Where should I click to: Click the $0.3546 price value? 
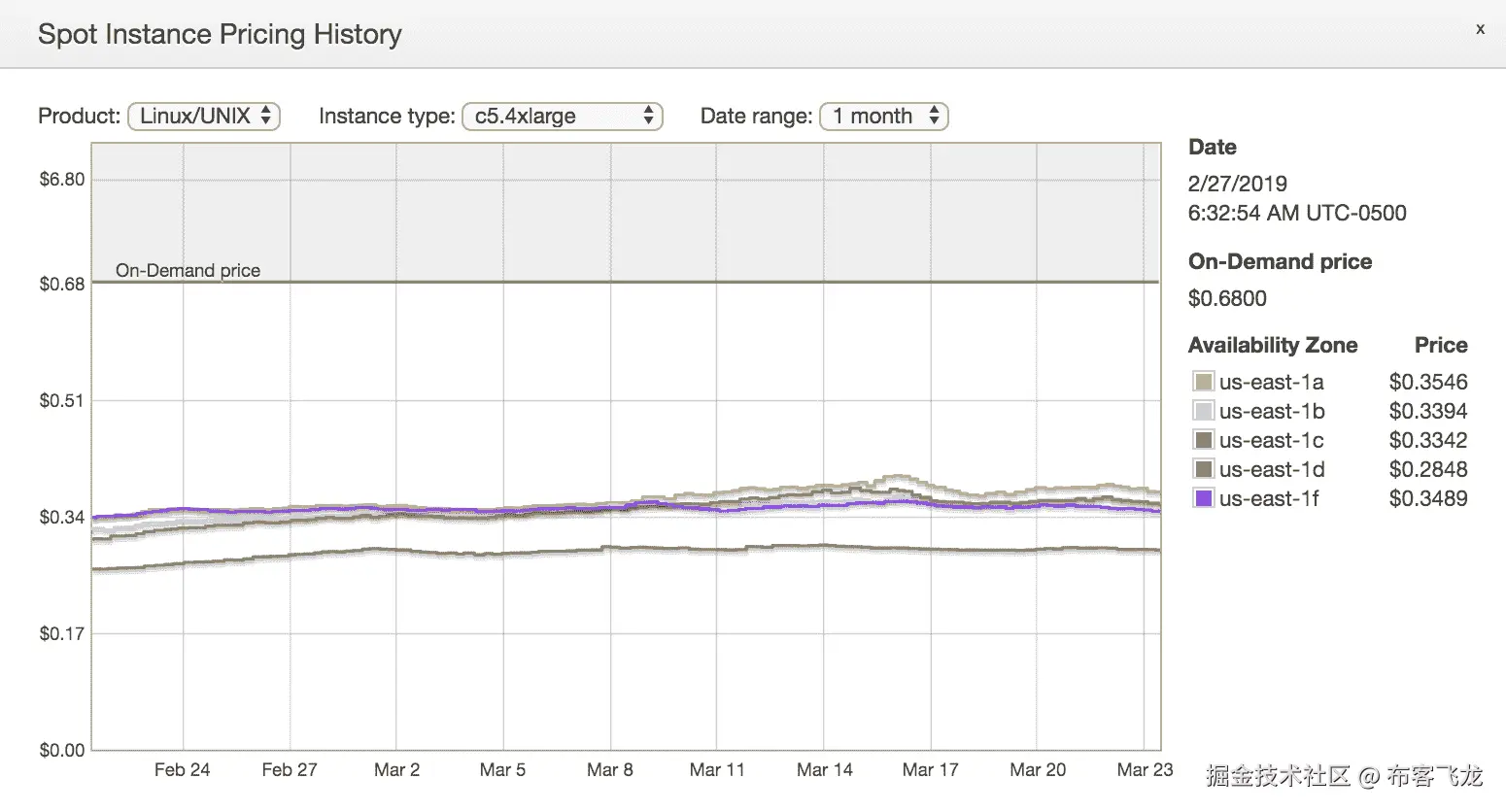pos(1428,382)
